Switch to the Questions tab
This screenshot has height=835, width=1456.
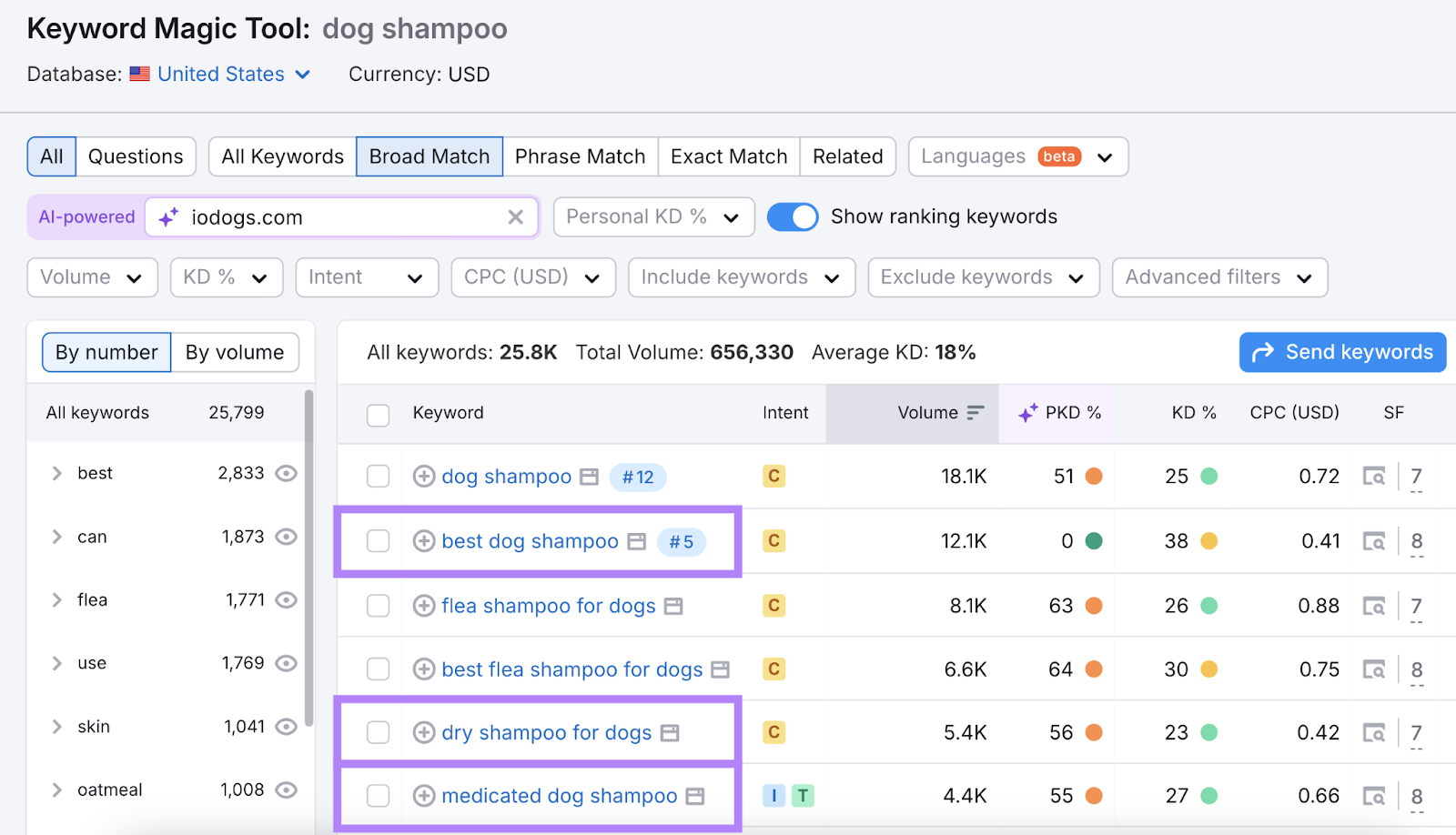click(x=135, y=156)
